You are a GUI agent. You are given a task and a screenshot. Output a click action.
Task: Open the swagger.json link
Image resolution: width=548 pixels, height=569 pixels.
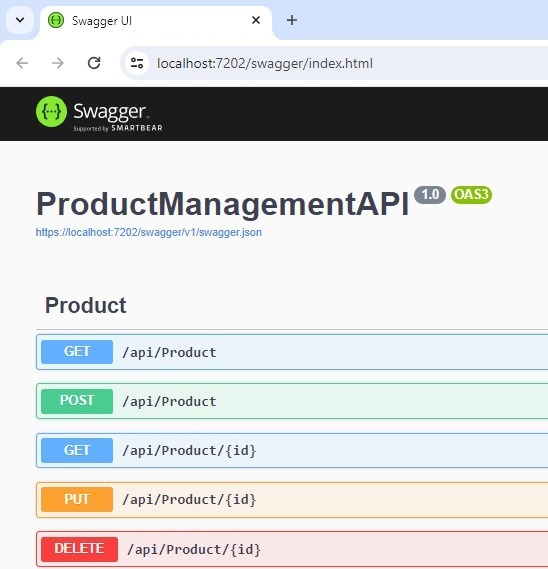click(x=148, y=232)
